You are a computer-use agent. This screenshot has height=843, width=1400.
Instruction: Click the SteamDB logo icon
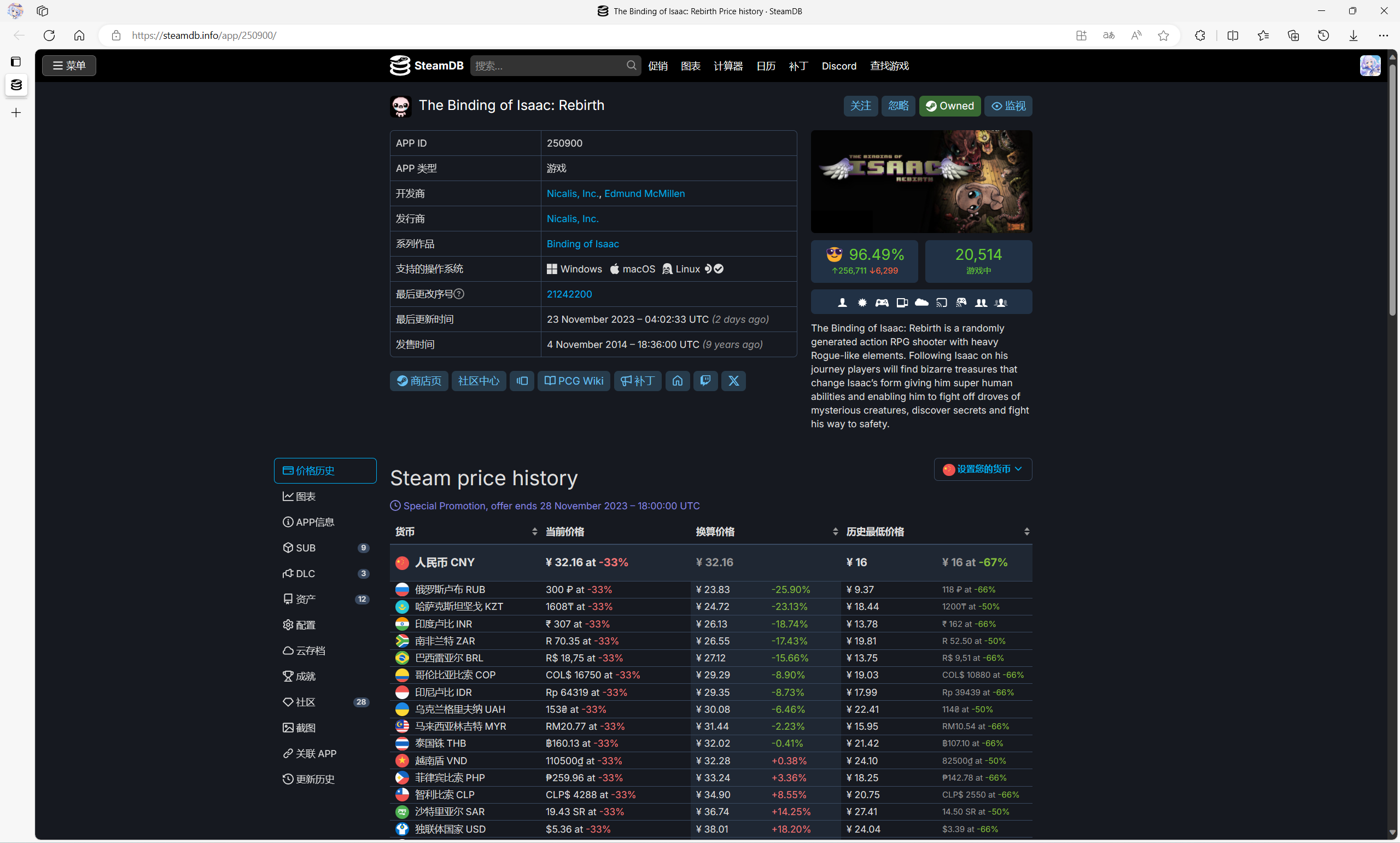point(400,65)
